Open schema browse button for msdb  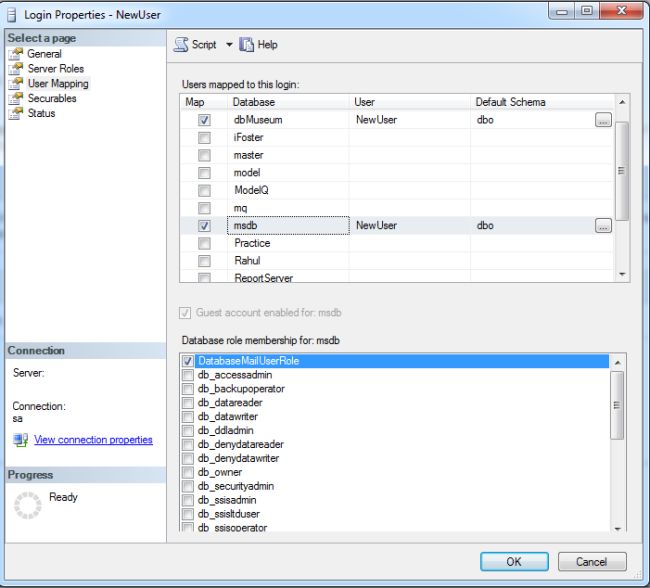tap(603, 226)
